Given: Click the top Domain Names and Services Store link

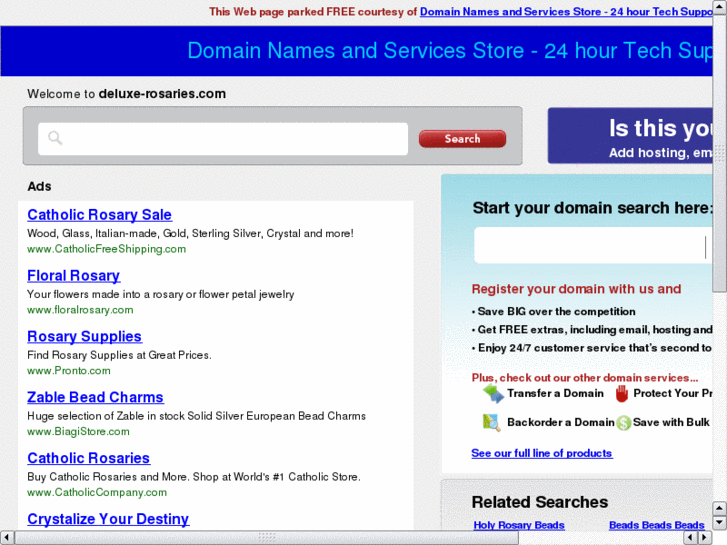Looking at the screenshot, I should click(566, 12).
